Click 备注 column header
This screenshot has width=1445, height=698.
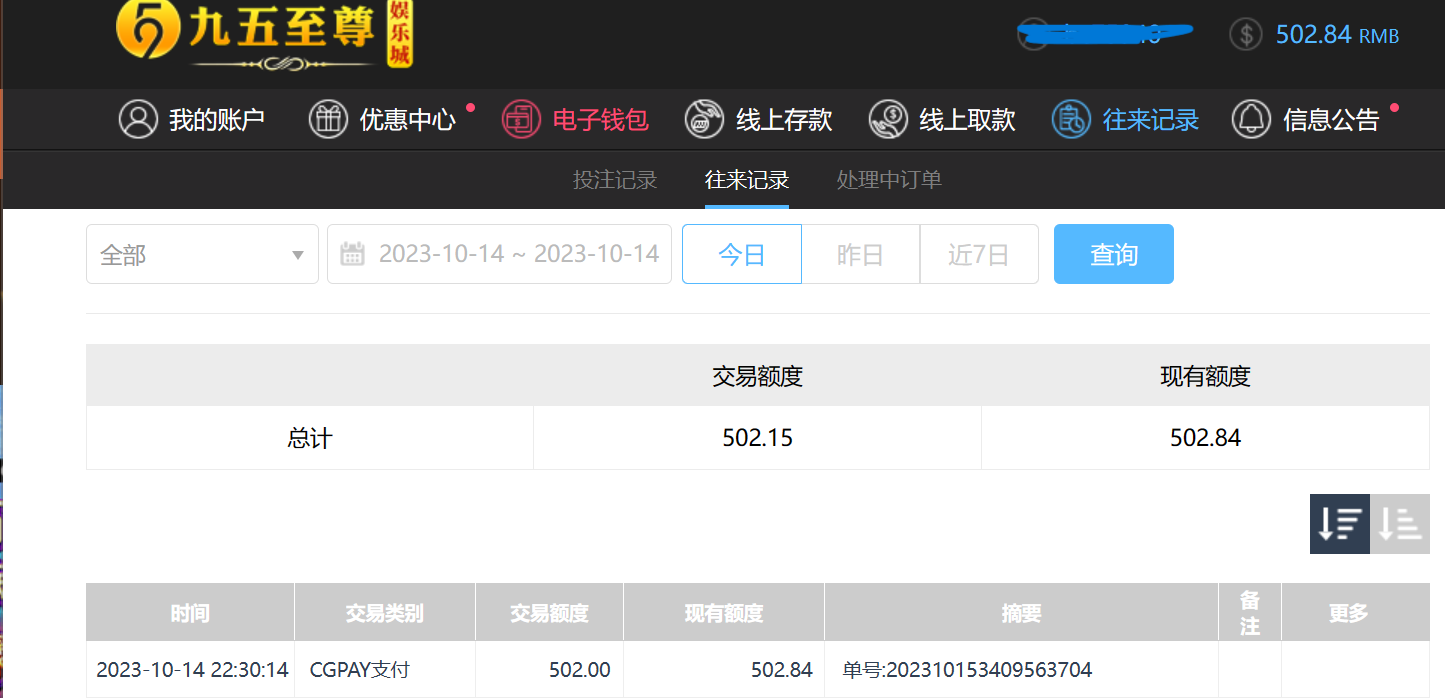point(1250,612)
